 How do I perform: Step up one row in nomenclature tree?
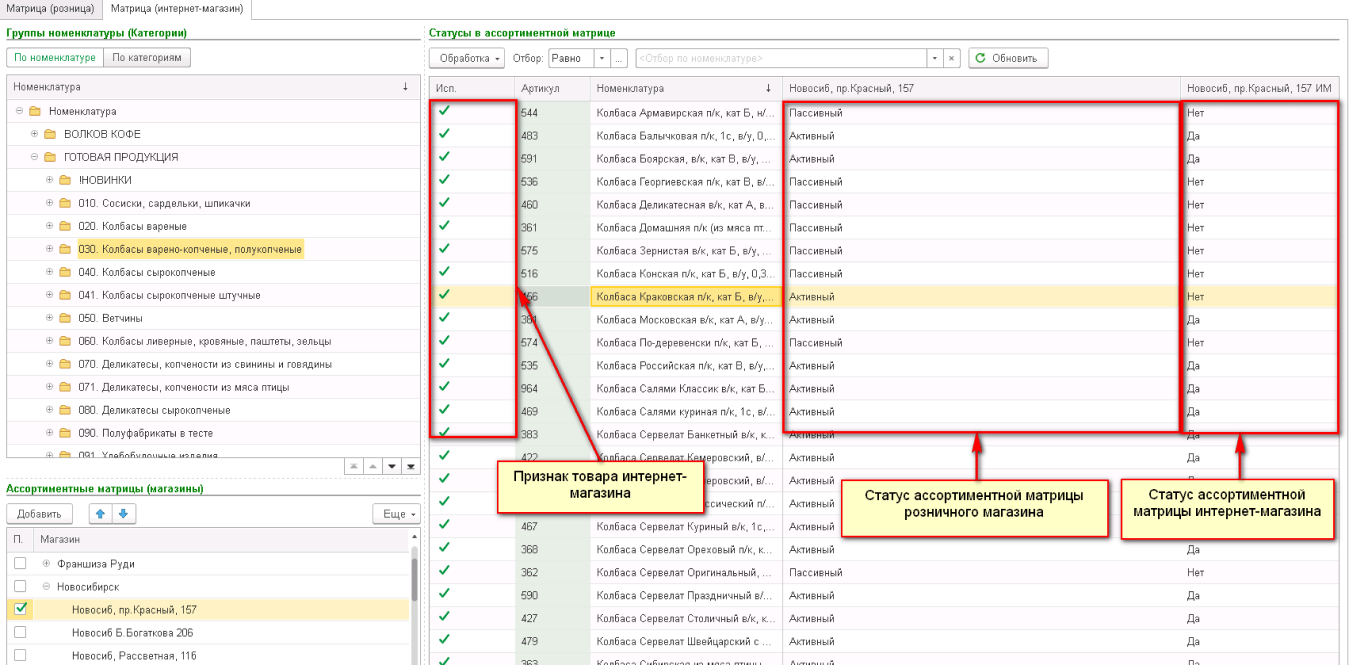[372, 467]
